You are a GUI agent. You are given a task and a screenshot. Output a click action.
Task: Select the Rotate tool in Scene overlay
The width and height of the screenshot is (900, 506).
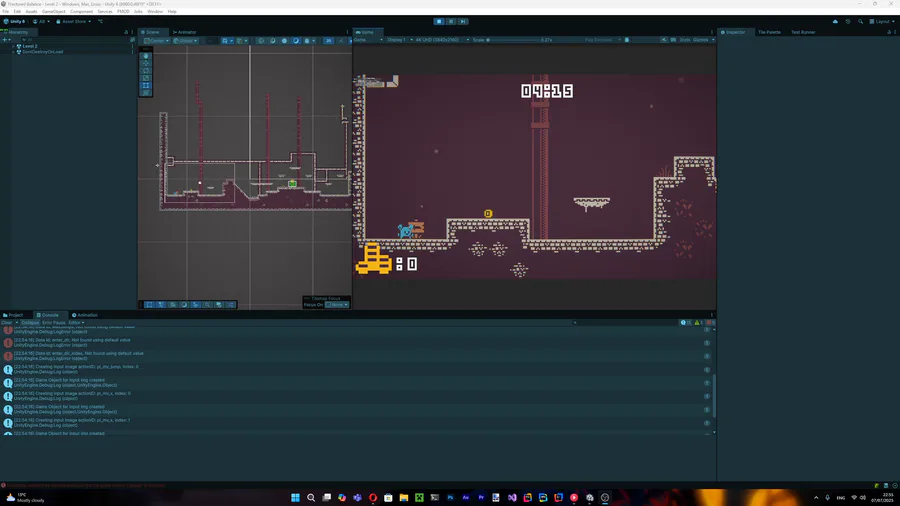pyautogui.click(x=146, y=71)
